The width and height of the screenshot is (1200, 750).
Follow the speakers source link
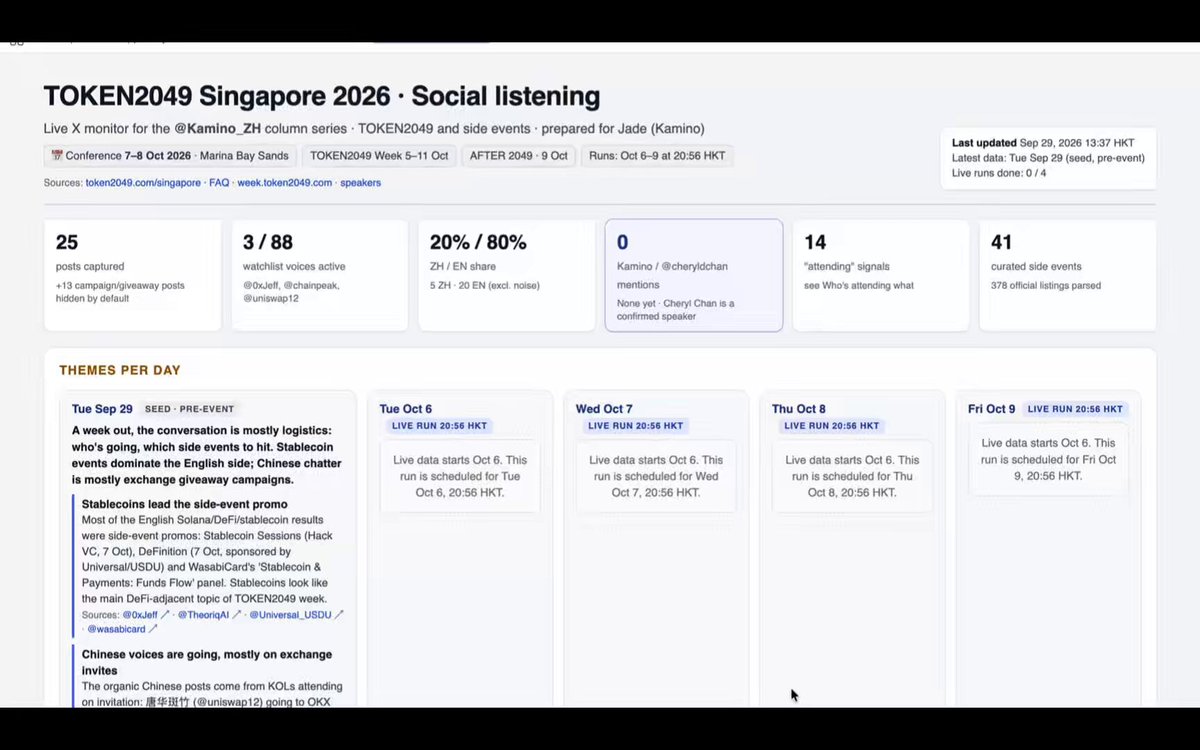coord(360,183)
